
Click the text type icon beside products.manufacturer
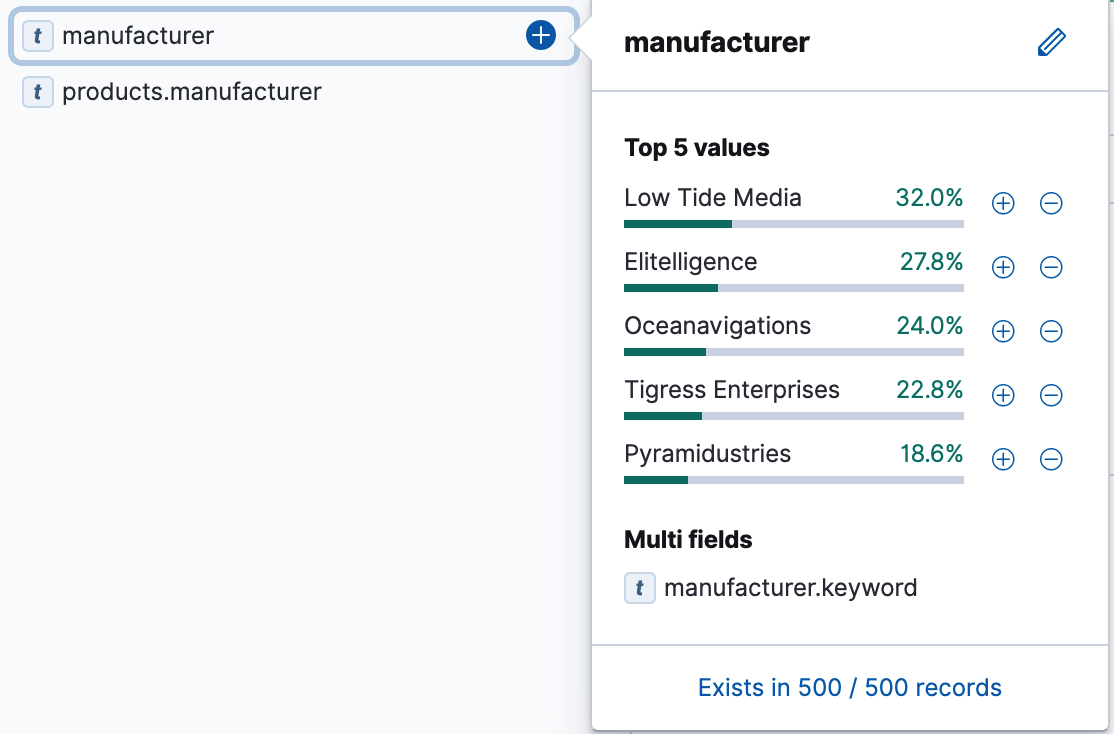tap(37, 92)
